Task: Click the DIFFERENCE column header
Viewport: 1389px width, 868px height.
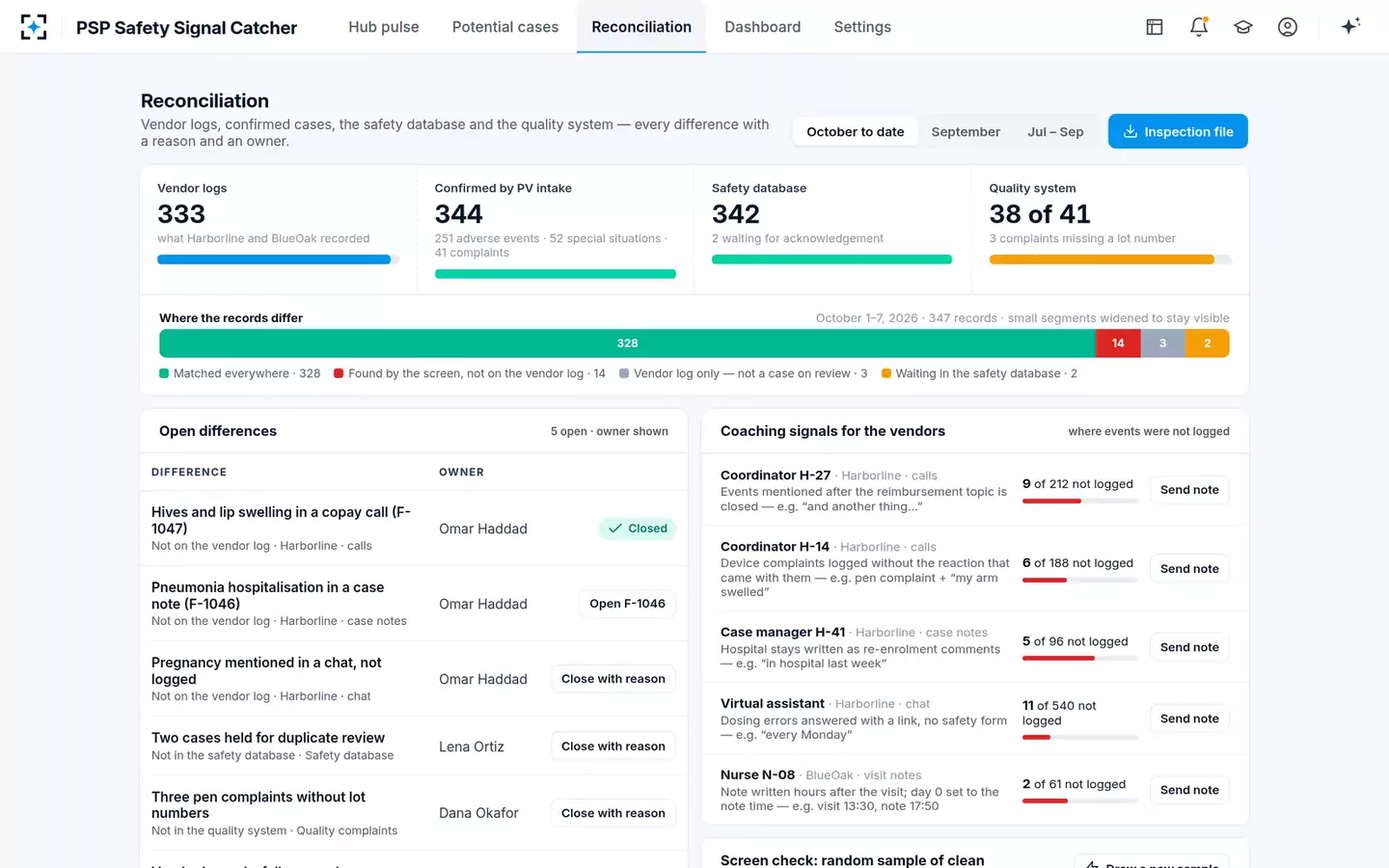Action: (189, 473)
